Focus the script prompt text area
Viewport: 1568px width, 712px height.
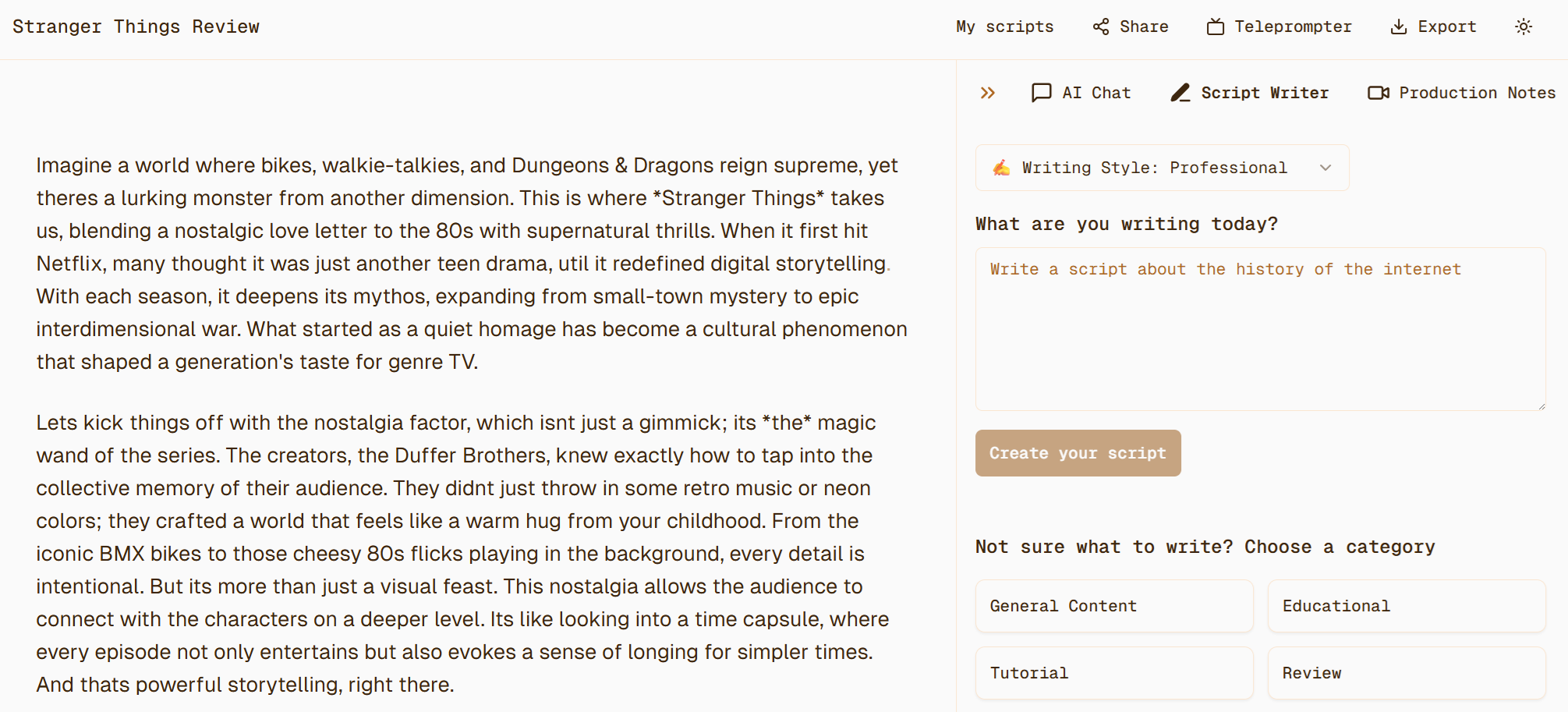[1260, 329]
